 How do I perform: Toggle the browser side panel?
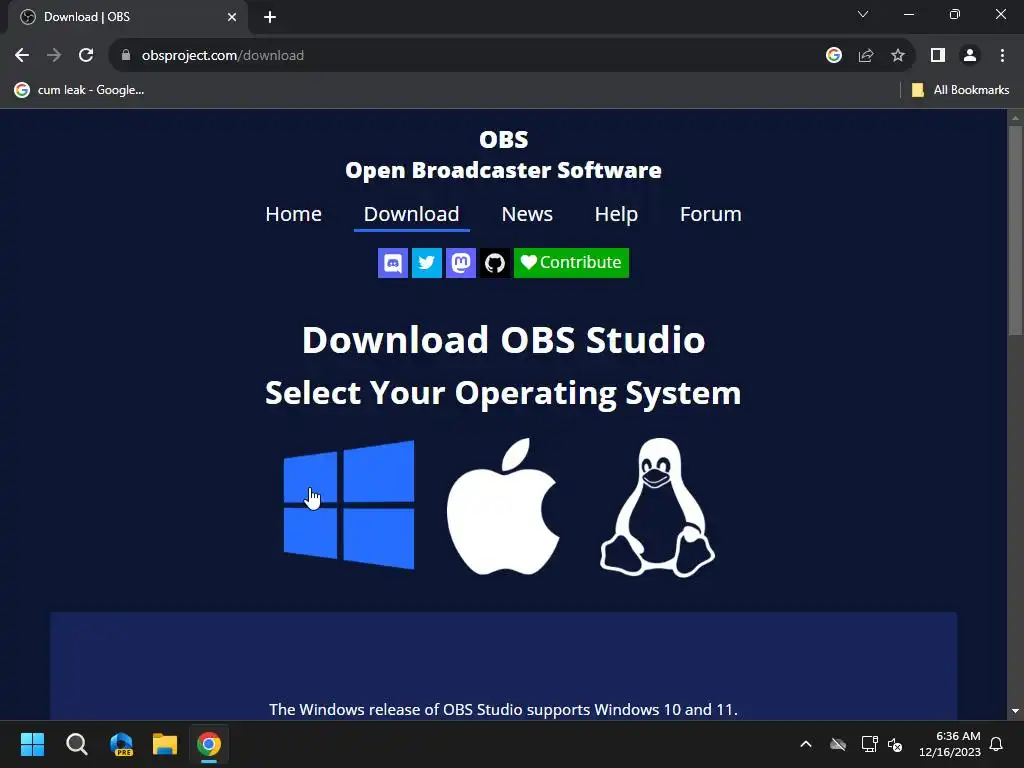938,56
